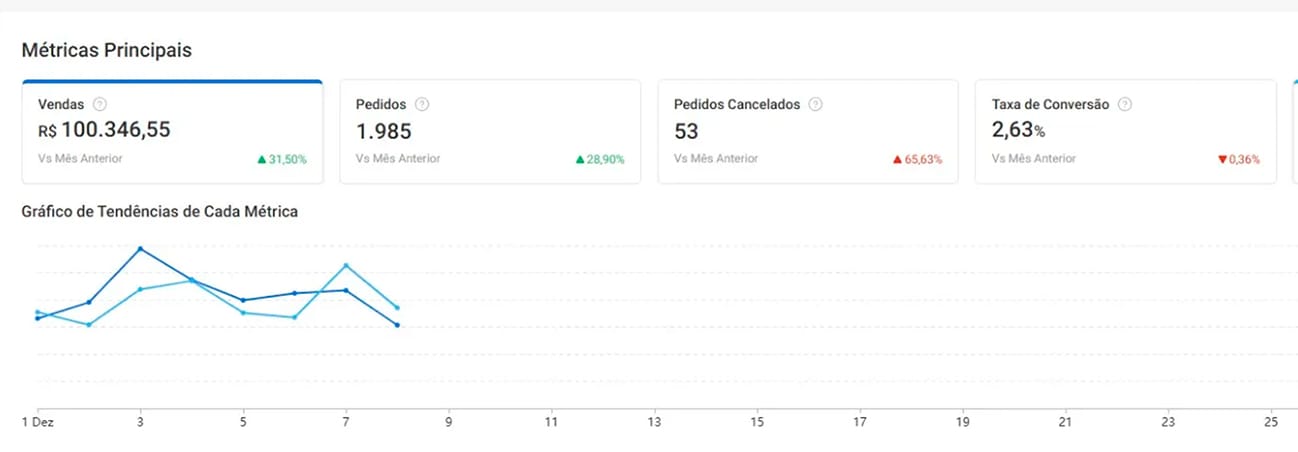The width and height of the screenshot is (1298, 452).
Task: Click the light blue peak point at day 7
Action: click(346, 265)
